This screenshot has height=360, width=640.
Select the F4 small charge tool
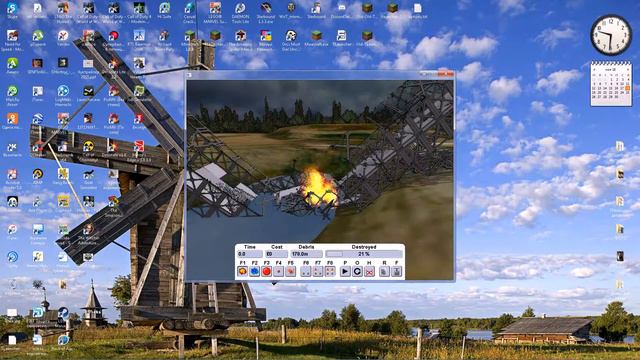coord(278,271)
